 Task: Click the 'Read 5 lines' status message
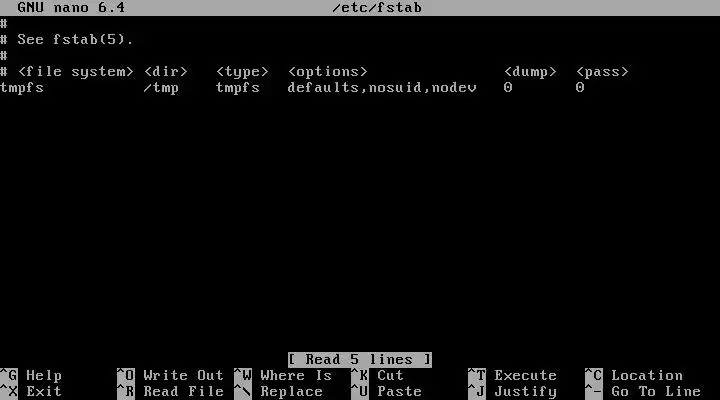(360, 360)
